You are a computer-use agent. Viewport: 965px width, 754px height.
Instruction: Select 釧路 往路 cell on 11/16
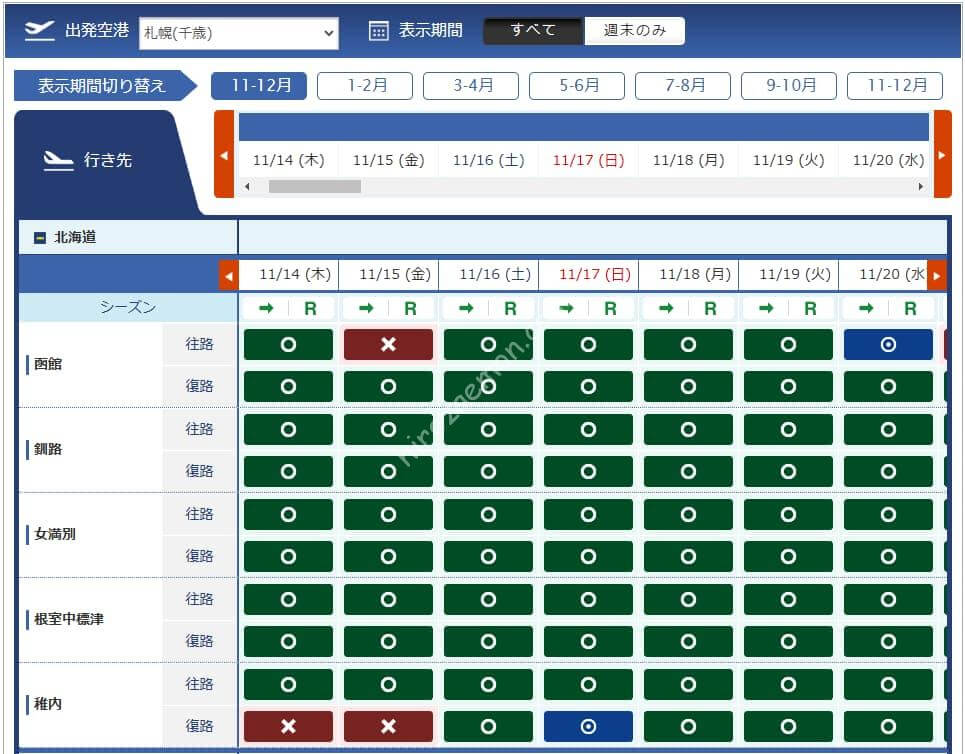[488, 430]
